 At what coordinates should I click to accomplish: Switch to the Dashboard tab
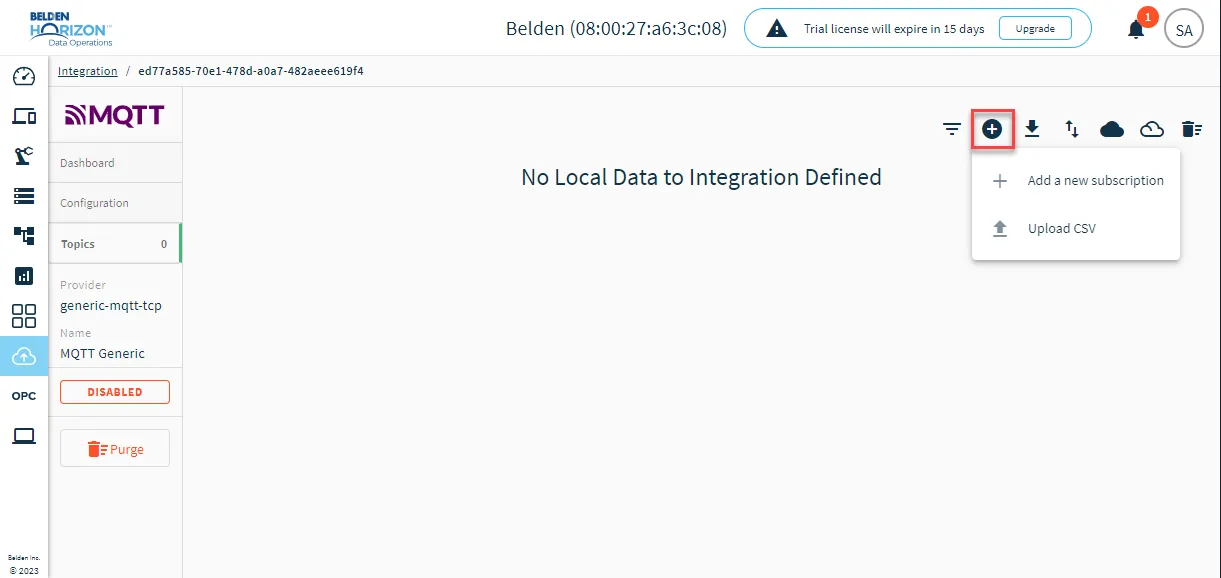[x=115, y=163]
